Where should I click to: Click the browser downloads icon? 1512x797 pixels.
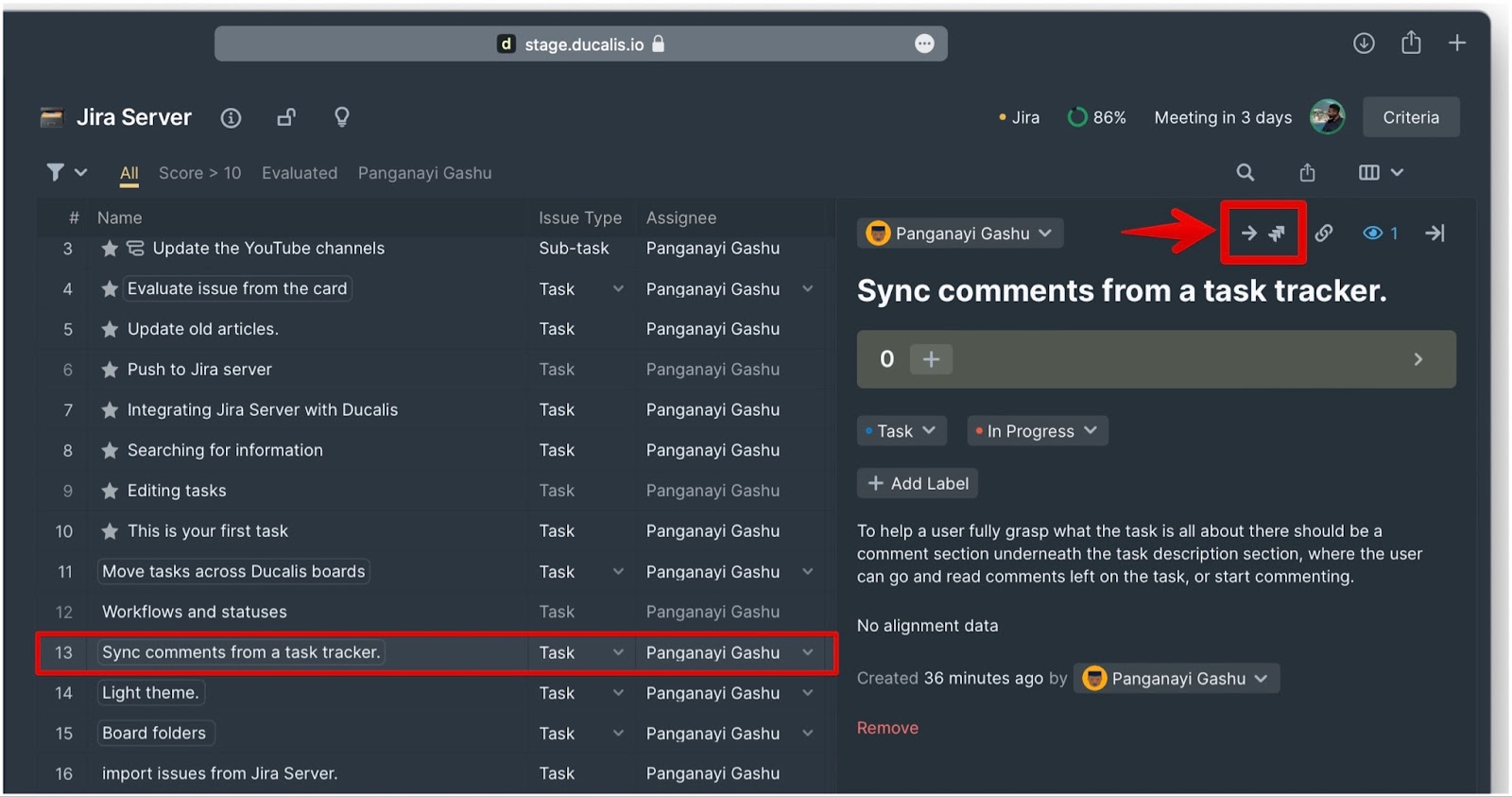point(1364,43)
